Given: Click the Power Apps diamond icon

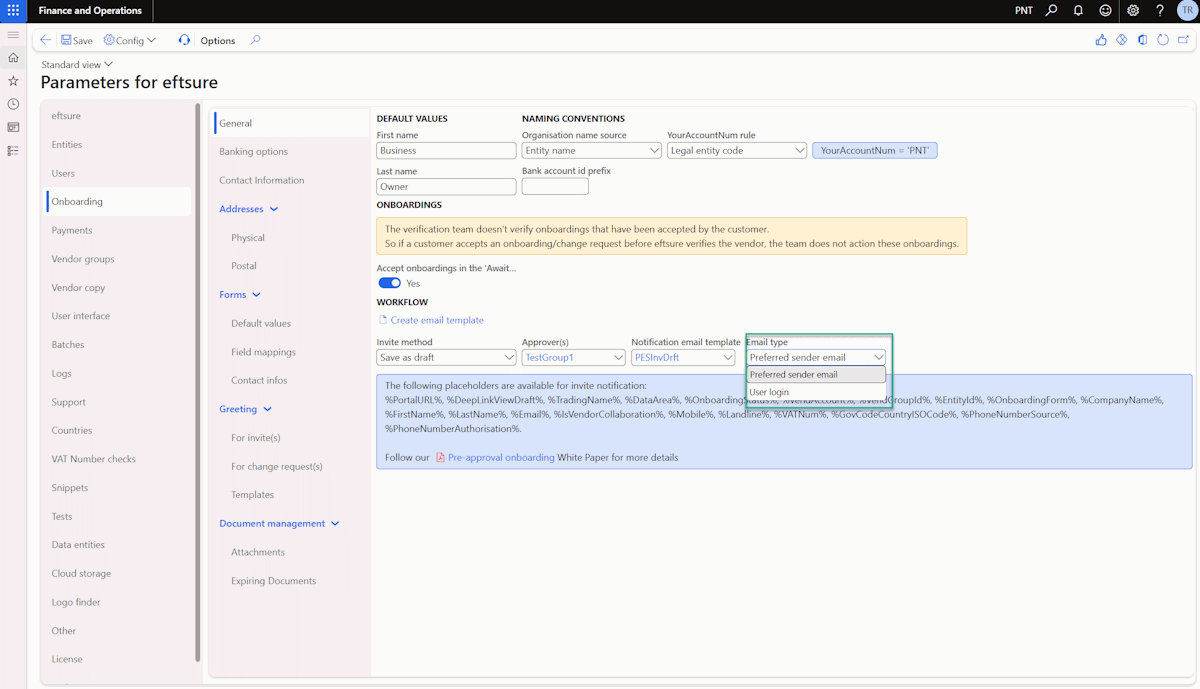Looking at the screenshot, I should tap(1122, 40).
